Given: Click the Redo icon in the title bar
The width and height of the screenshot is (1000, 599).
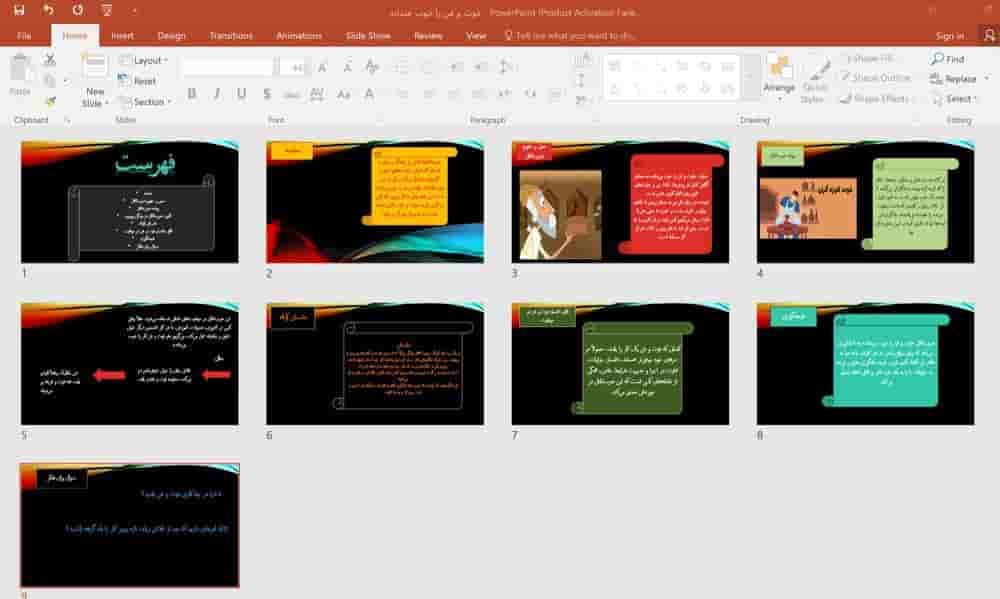Looking at the screenshot, I should click(x=77, y=10).
